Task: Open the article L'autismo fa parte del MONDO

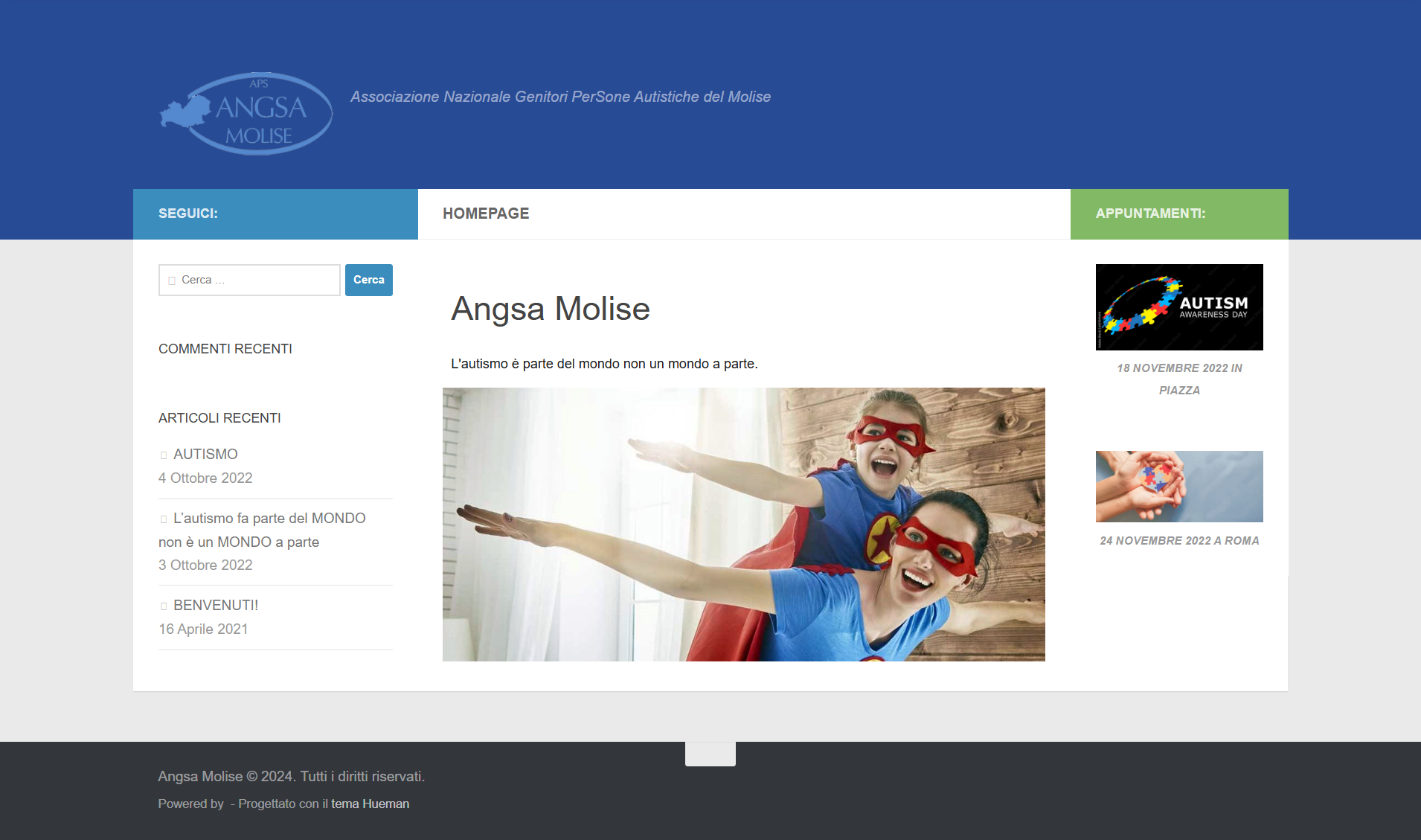Action: (262, 530)
